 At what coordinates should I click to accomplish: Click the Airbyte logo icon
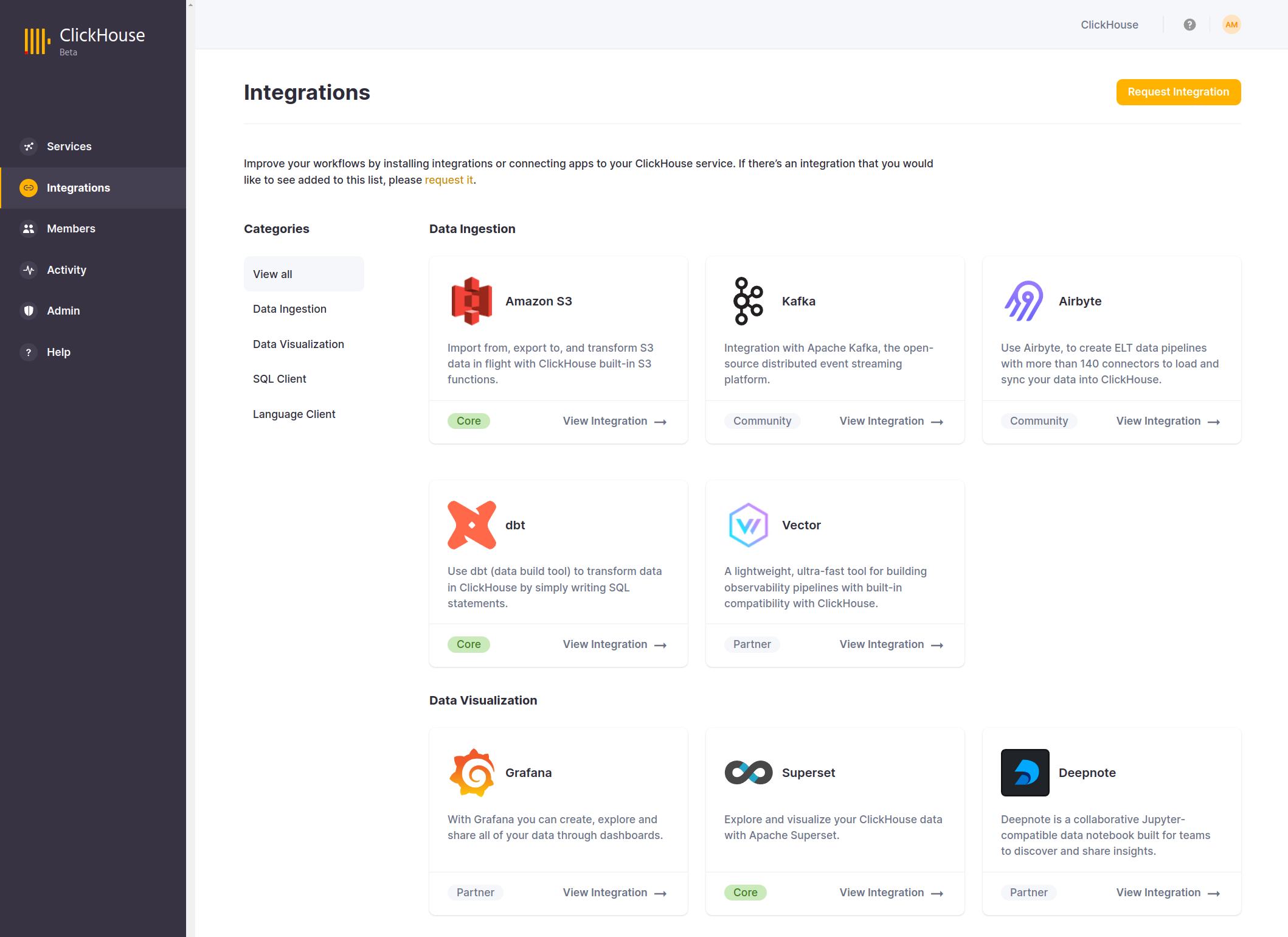[1024, 301]
